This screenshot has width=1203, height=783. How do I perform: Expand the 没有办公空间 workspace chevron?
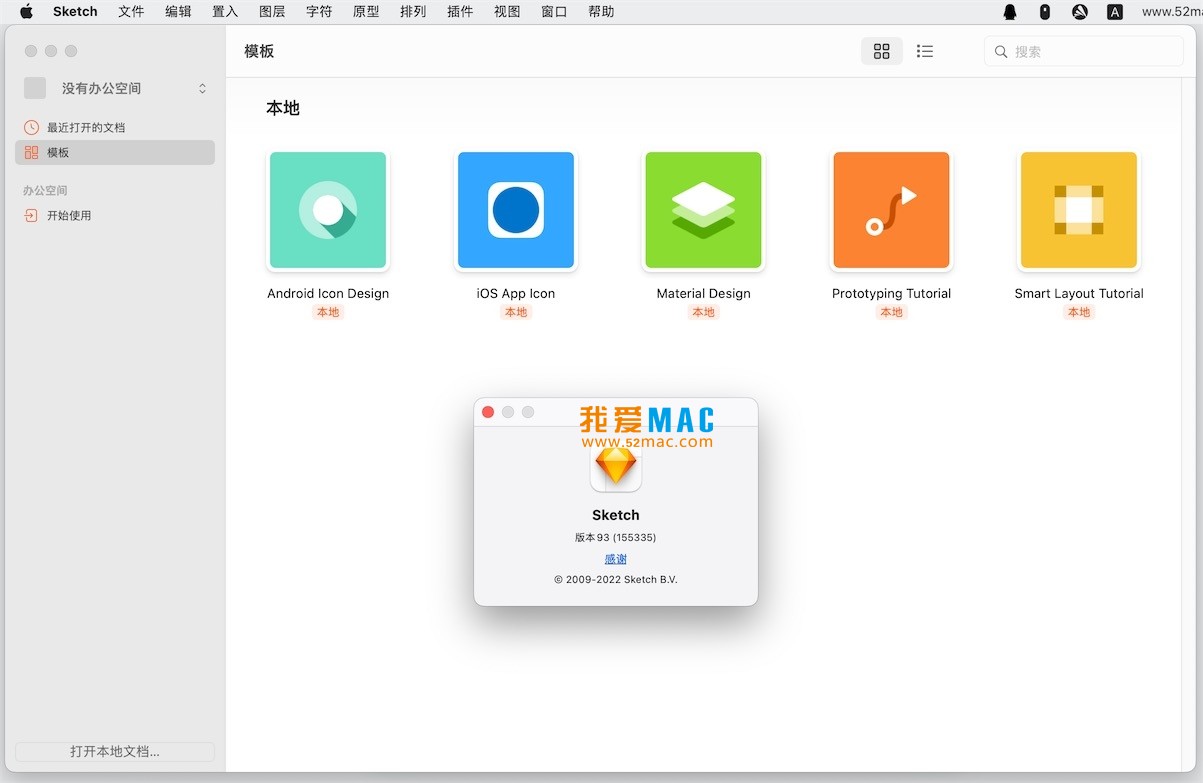pyautogui.click(x=201, y=88)
